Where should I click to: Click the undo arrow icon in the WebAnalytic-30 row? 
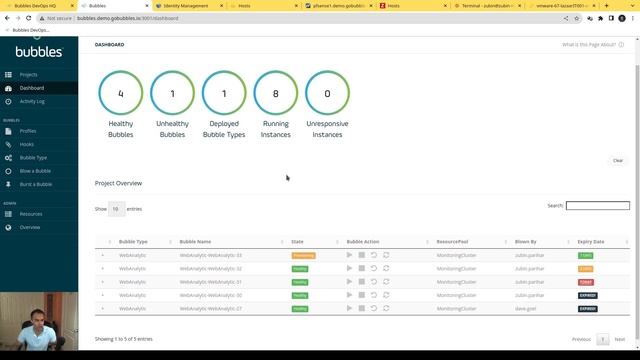374,295
